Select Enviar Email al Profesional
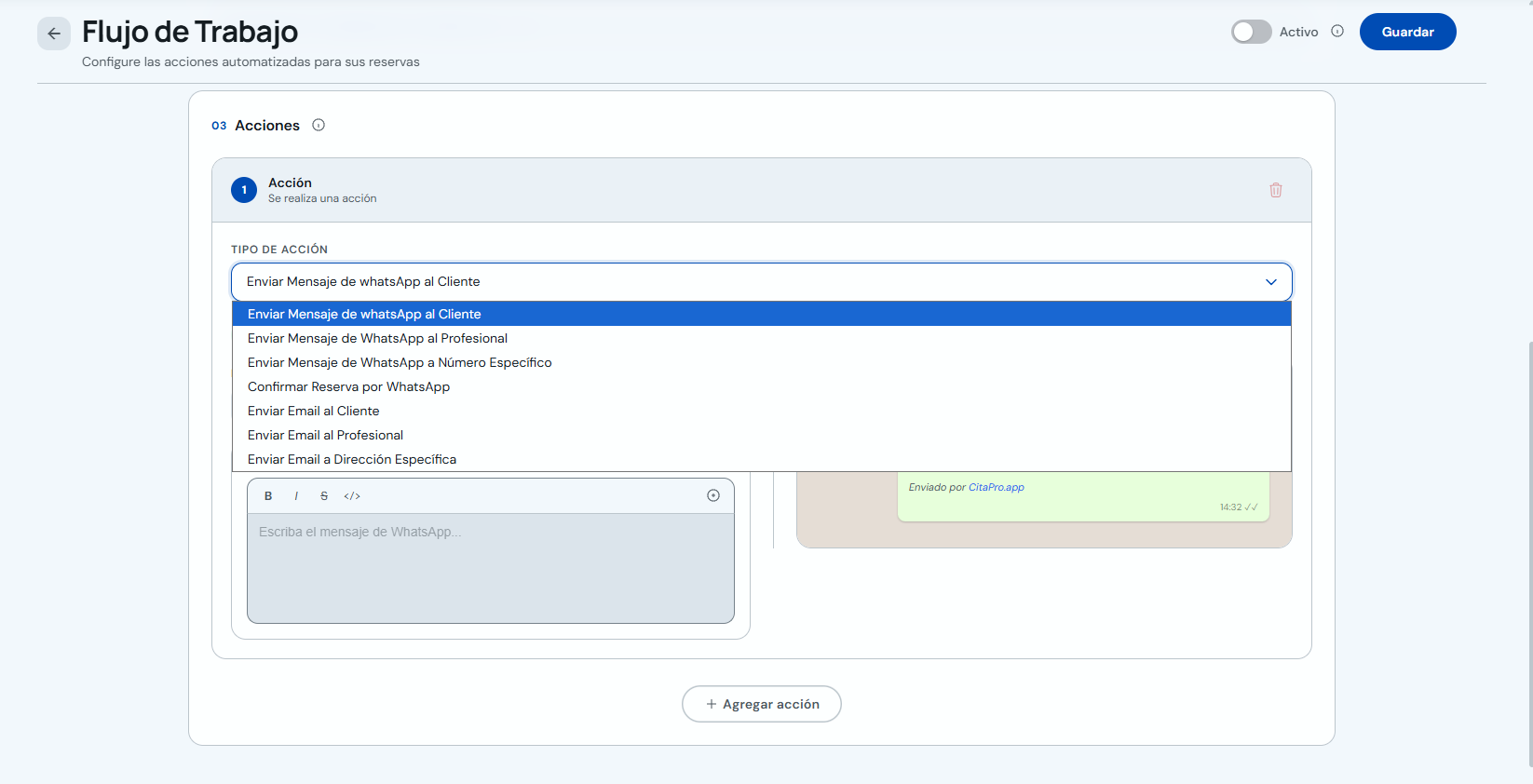1533x784 pixels. click(762, 435)
